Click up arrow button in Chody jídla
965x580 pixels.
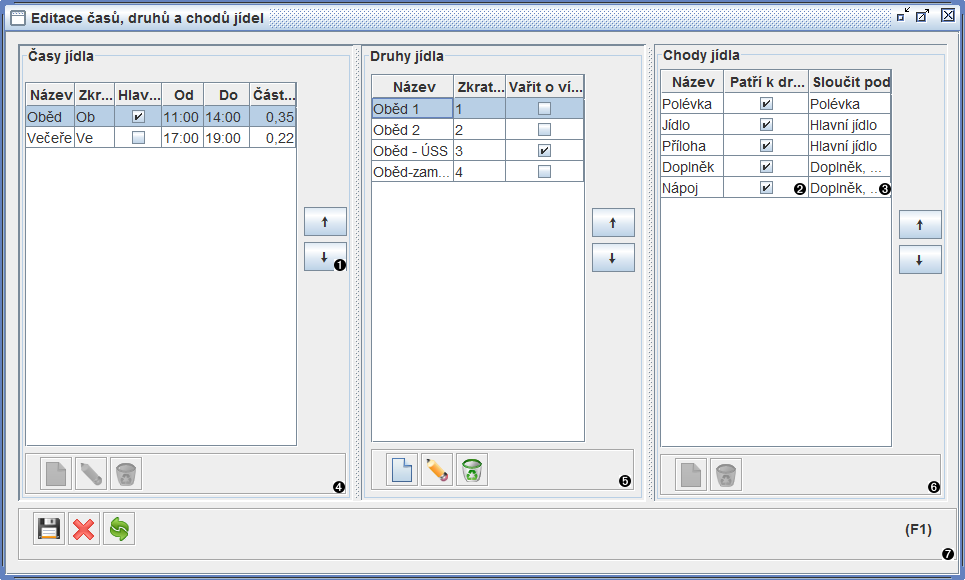(x=920, y=225)
